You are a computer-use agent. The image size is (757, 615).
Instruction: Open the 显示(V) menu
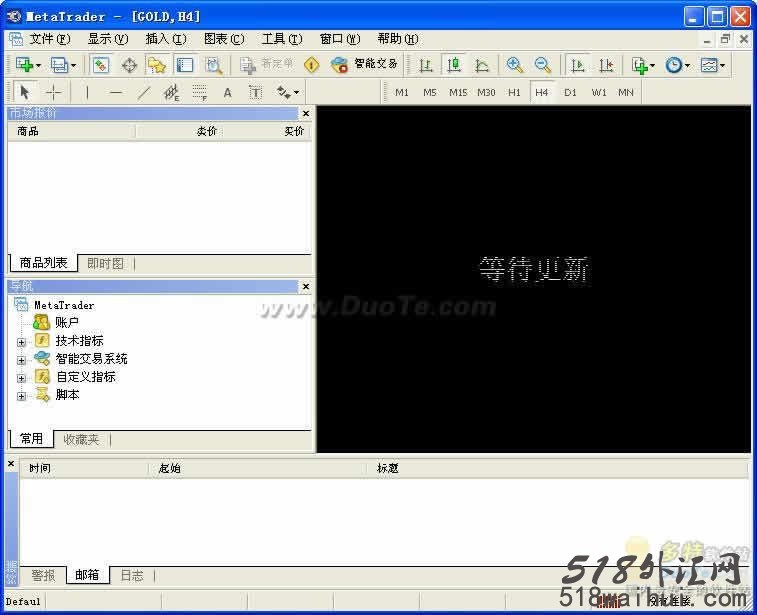point(108,39)
